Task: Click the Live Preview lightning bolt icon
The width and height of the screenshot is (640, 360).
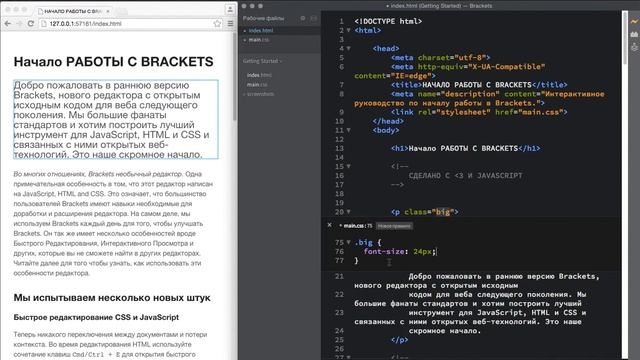Action: (634, 21)
